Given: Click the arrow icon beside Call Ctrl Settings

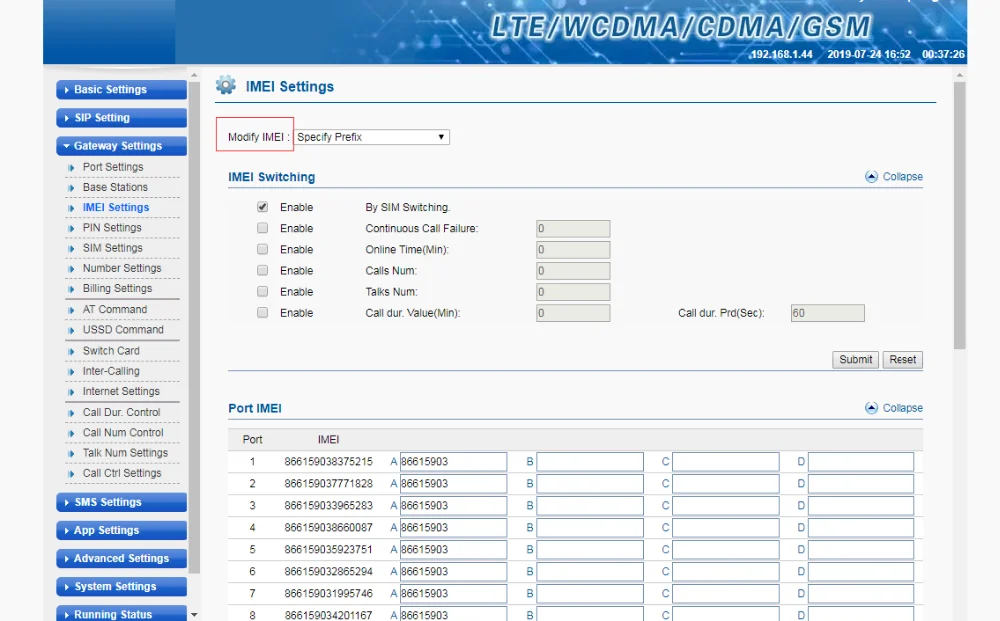Looking at the screenshot, I should tap(72, 474).
